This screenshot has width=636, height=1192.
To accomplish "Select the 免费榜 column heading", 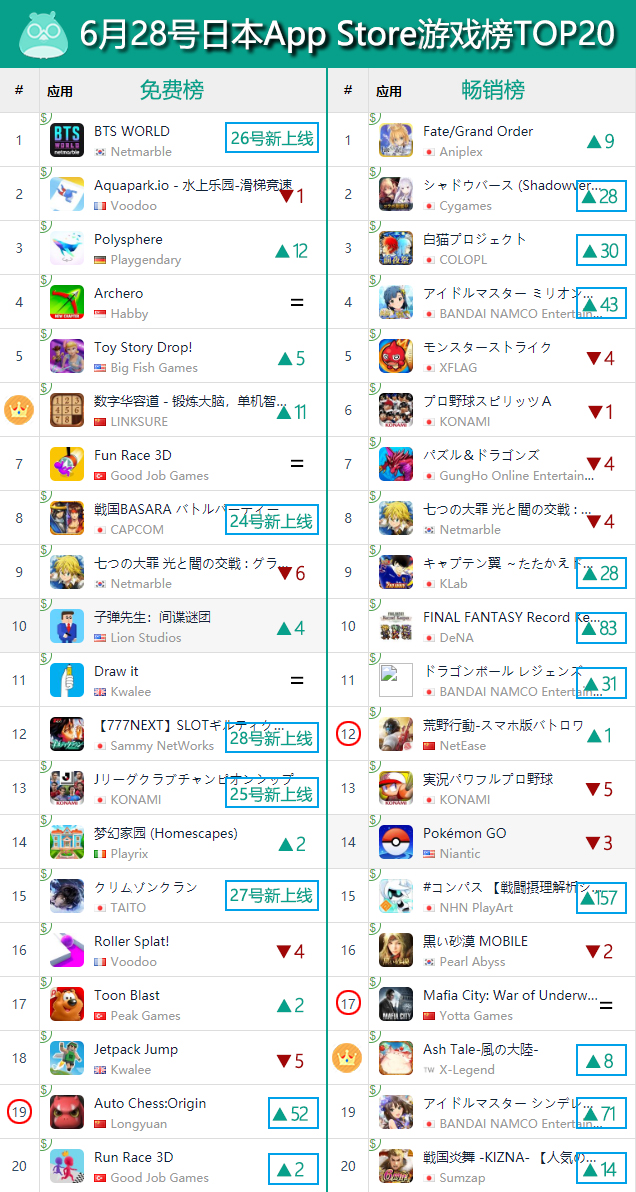I will click(172, 90).
